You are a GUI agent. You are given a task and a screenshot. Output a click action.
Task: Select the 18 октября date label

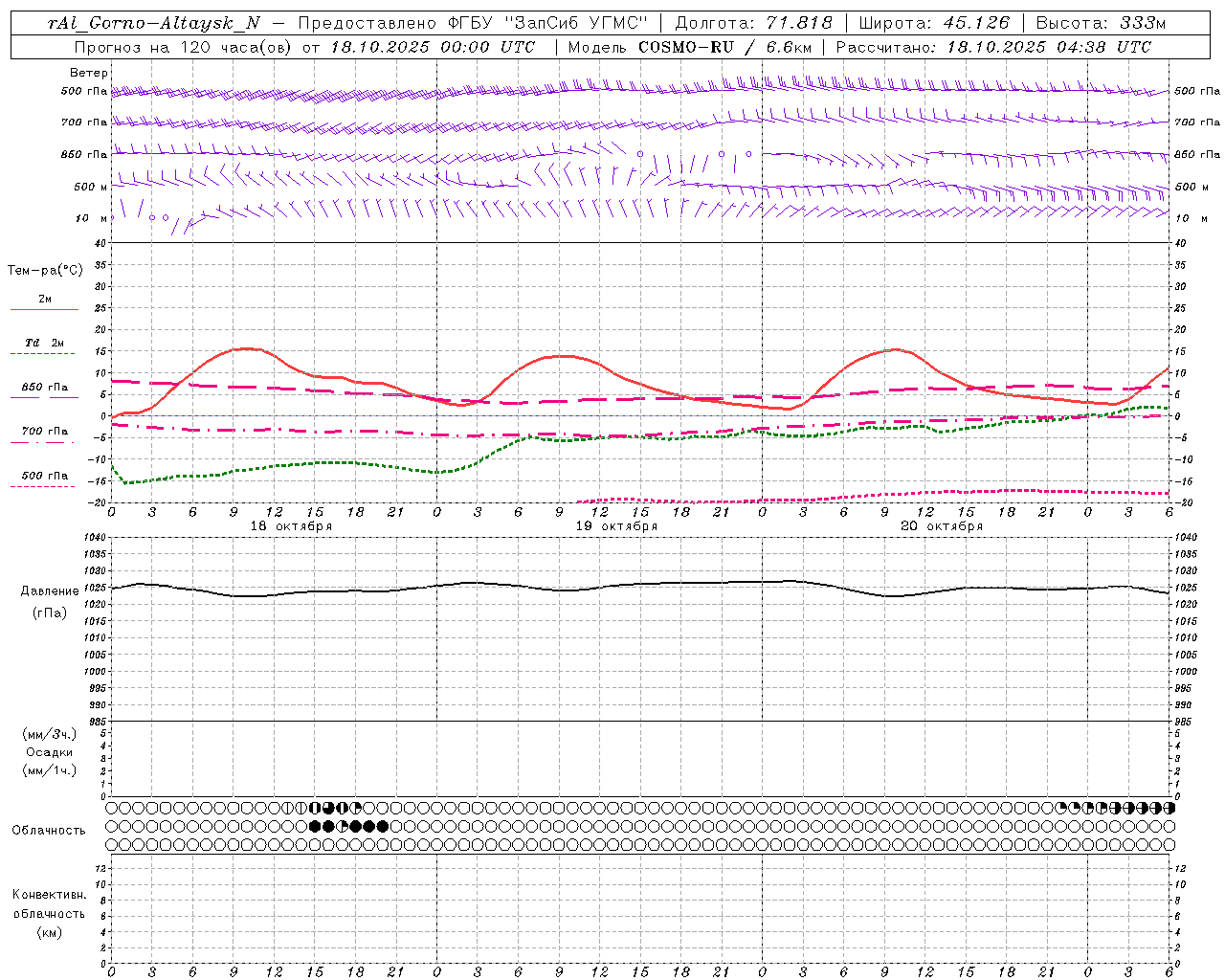[291, 526]
